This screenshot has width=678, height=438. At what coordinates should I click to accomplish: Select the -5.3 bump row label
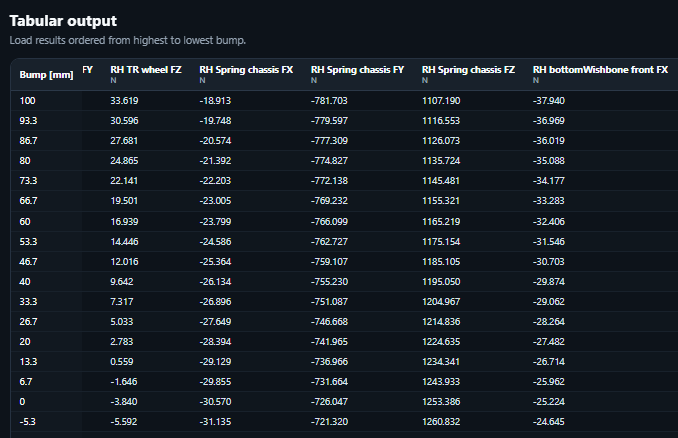point(27,422)
